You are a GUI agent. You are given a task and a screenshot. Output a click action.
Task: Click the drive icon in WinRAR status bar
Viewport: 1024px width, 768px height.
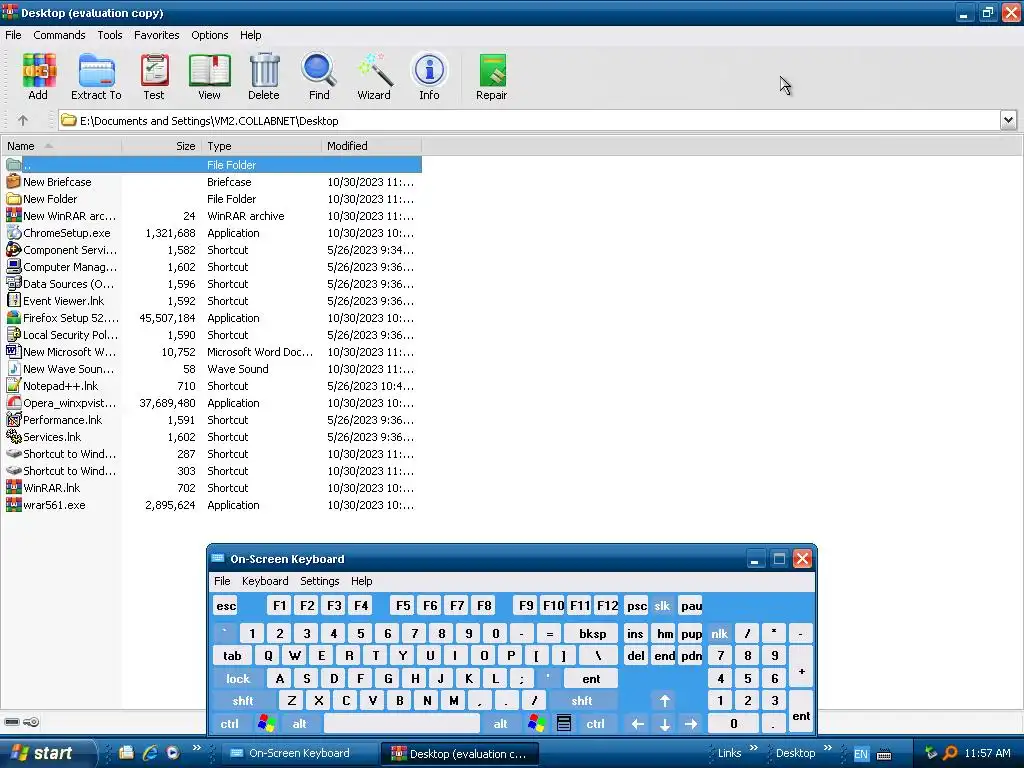click(x=12, y=722)
